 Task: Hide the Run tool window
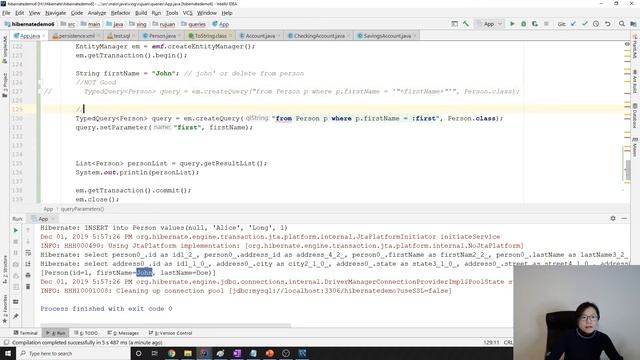pyautogui.click(x=624, y=218)
